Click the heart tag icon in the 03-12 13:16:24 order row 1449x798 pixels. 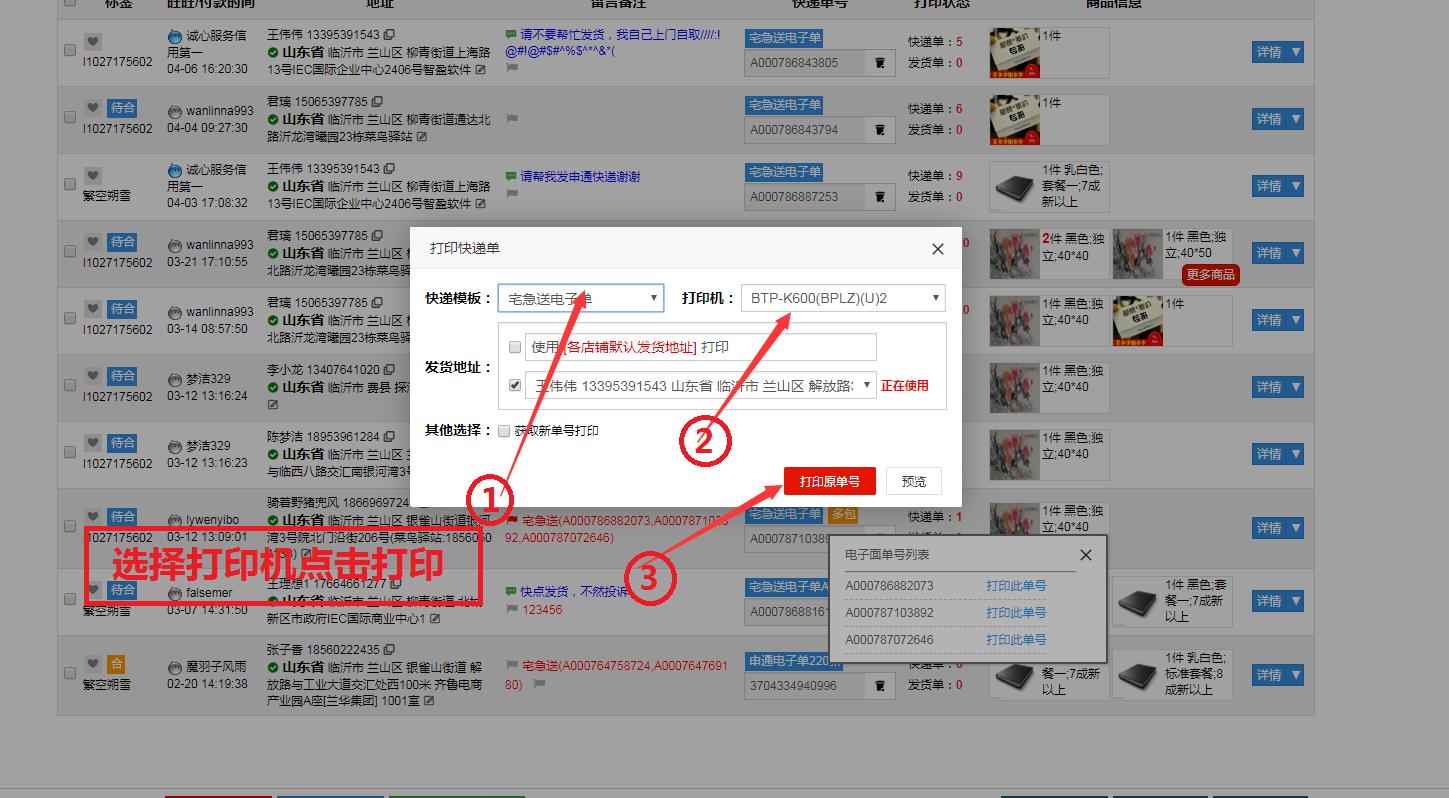click(92, 376)
